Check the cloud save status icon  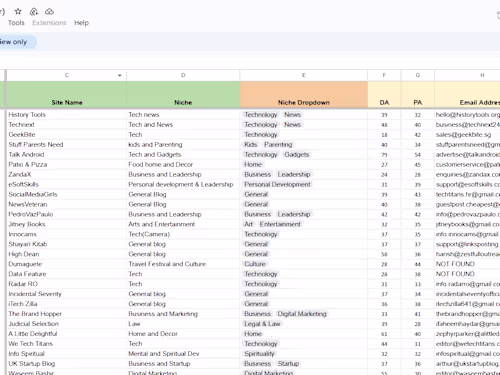click(49, 12)
